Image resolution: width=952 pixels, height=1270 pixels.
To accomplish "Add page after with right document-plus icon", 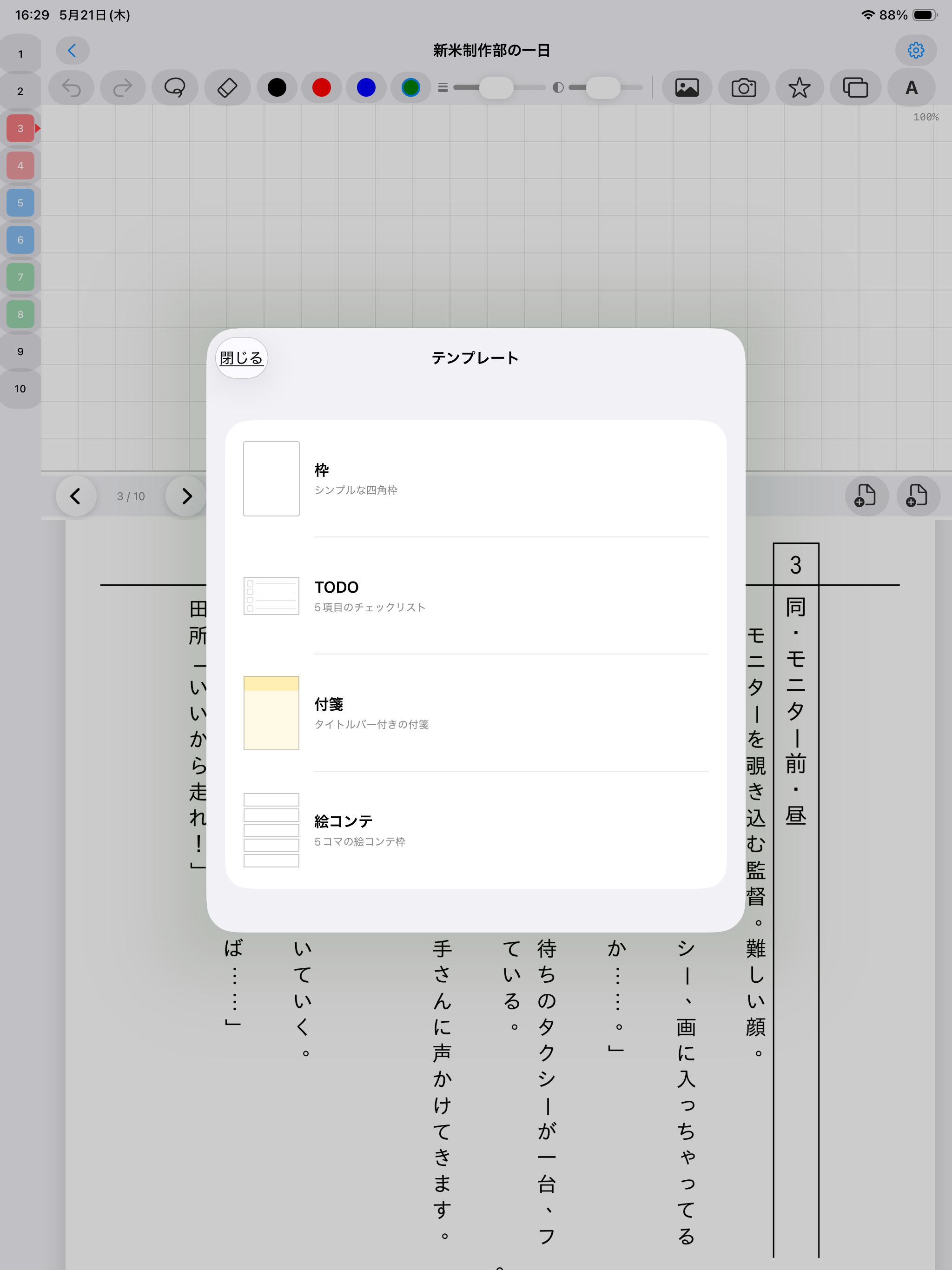I will point(918,496).
